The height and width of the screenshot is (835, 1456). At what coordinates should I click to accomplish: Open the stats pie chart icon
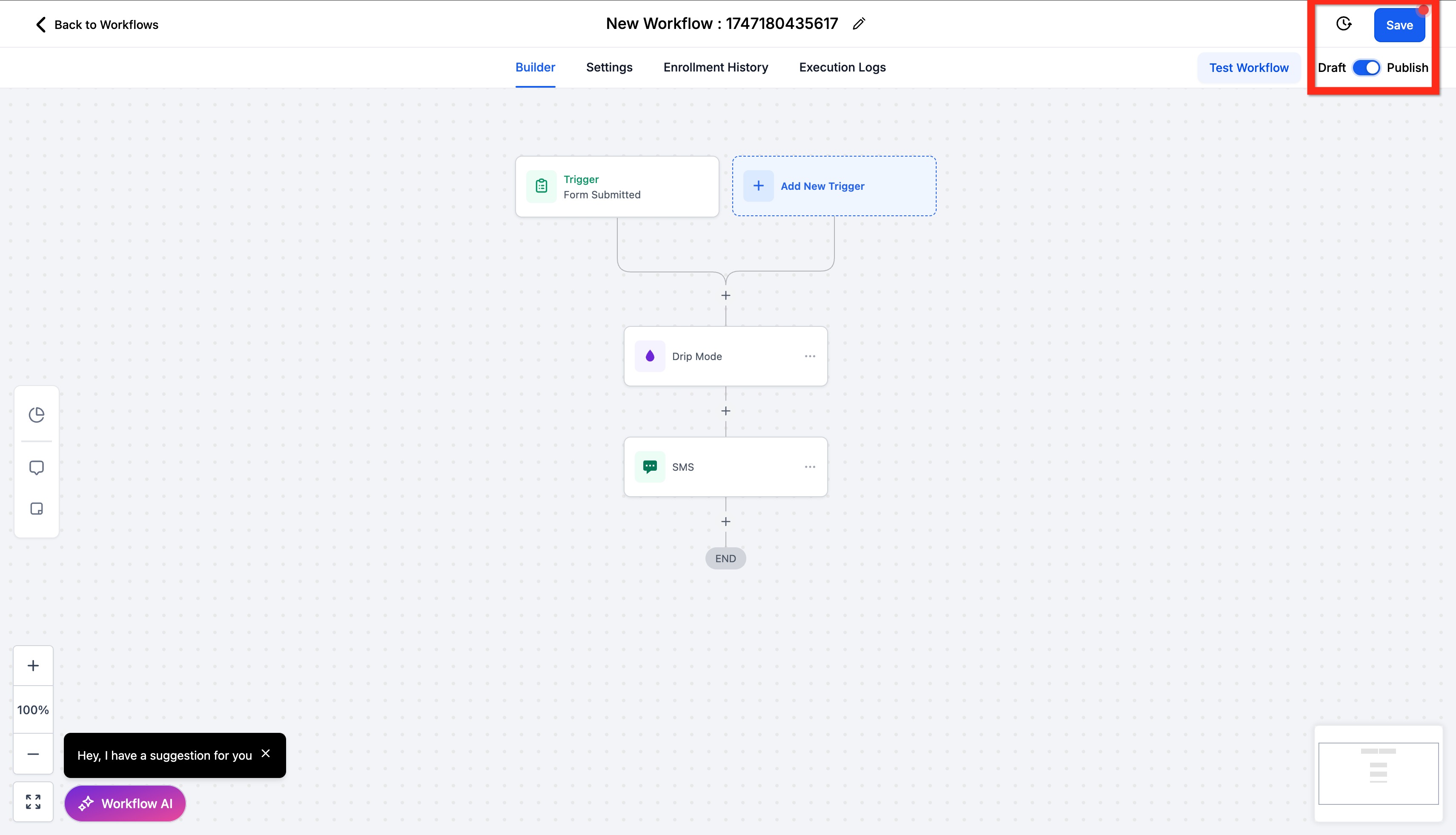point(36,415)
